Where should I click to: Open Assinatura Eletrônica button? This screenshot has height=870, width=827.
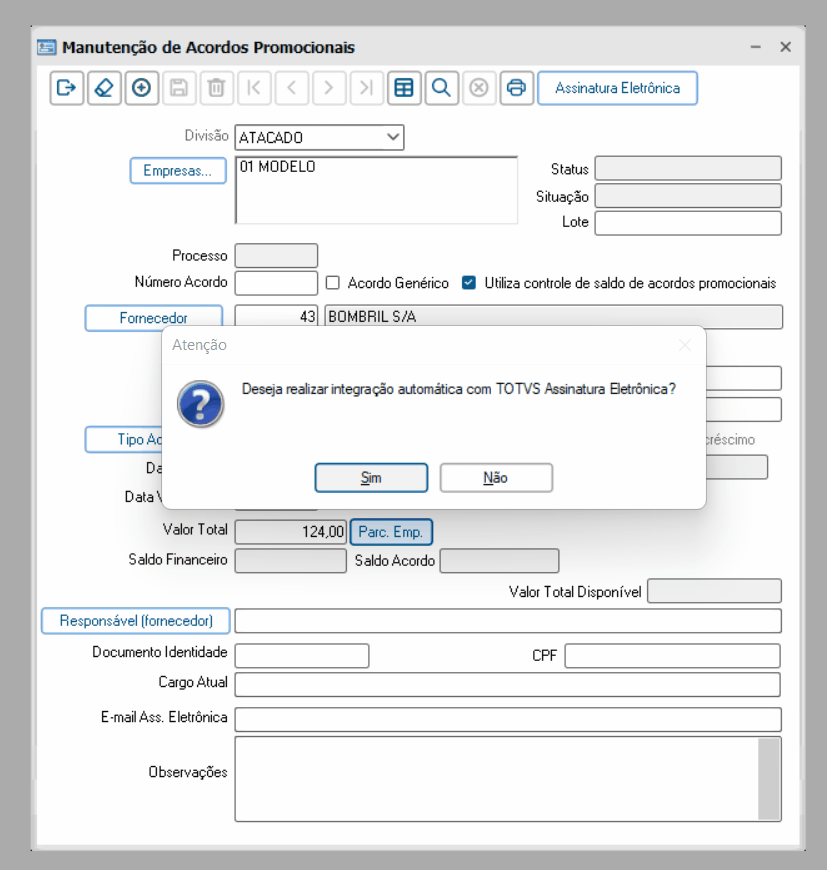click(617, 88)
